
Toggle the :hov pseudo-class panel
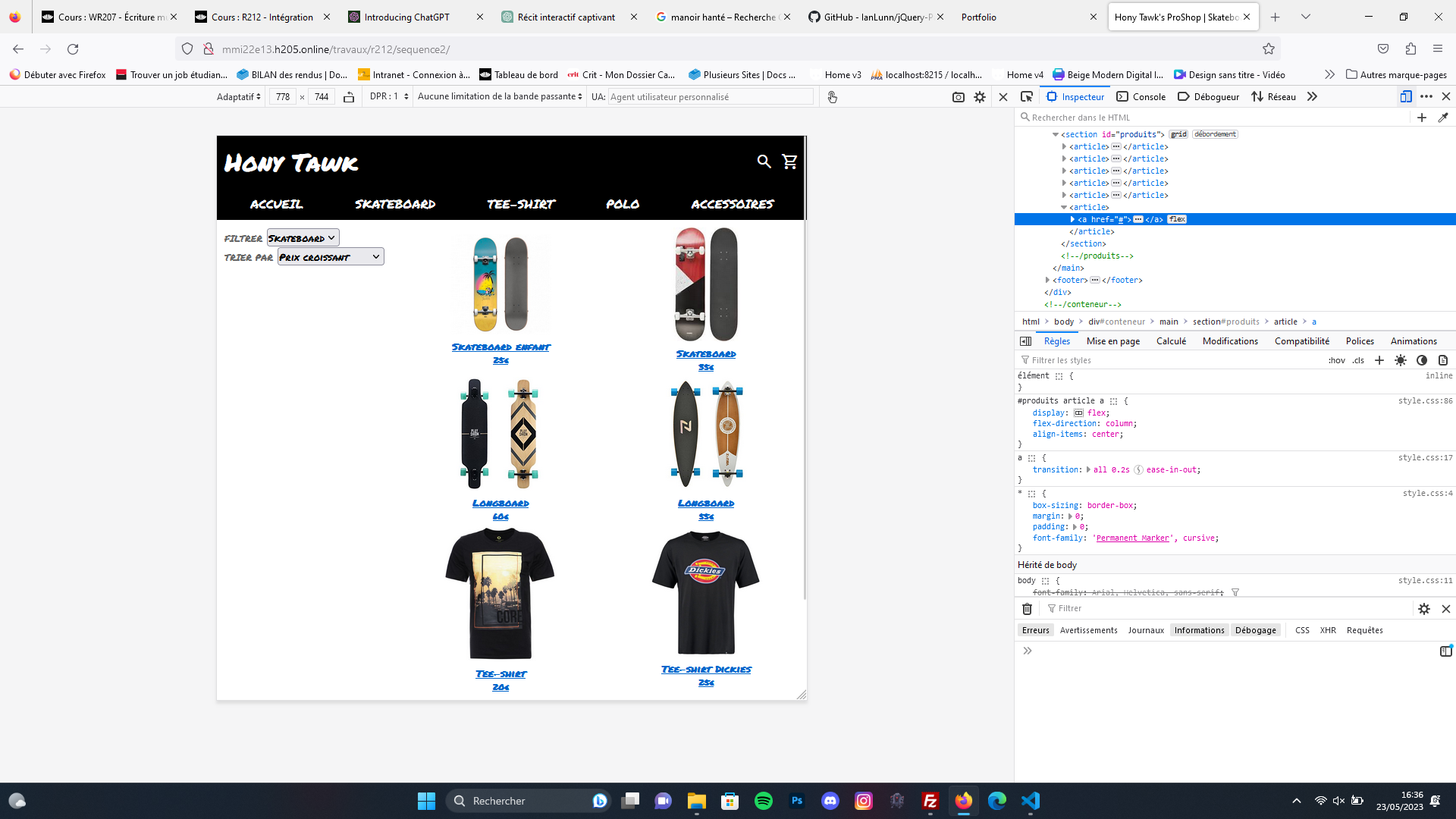coord(1336,360)
